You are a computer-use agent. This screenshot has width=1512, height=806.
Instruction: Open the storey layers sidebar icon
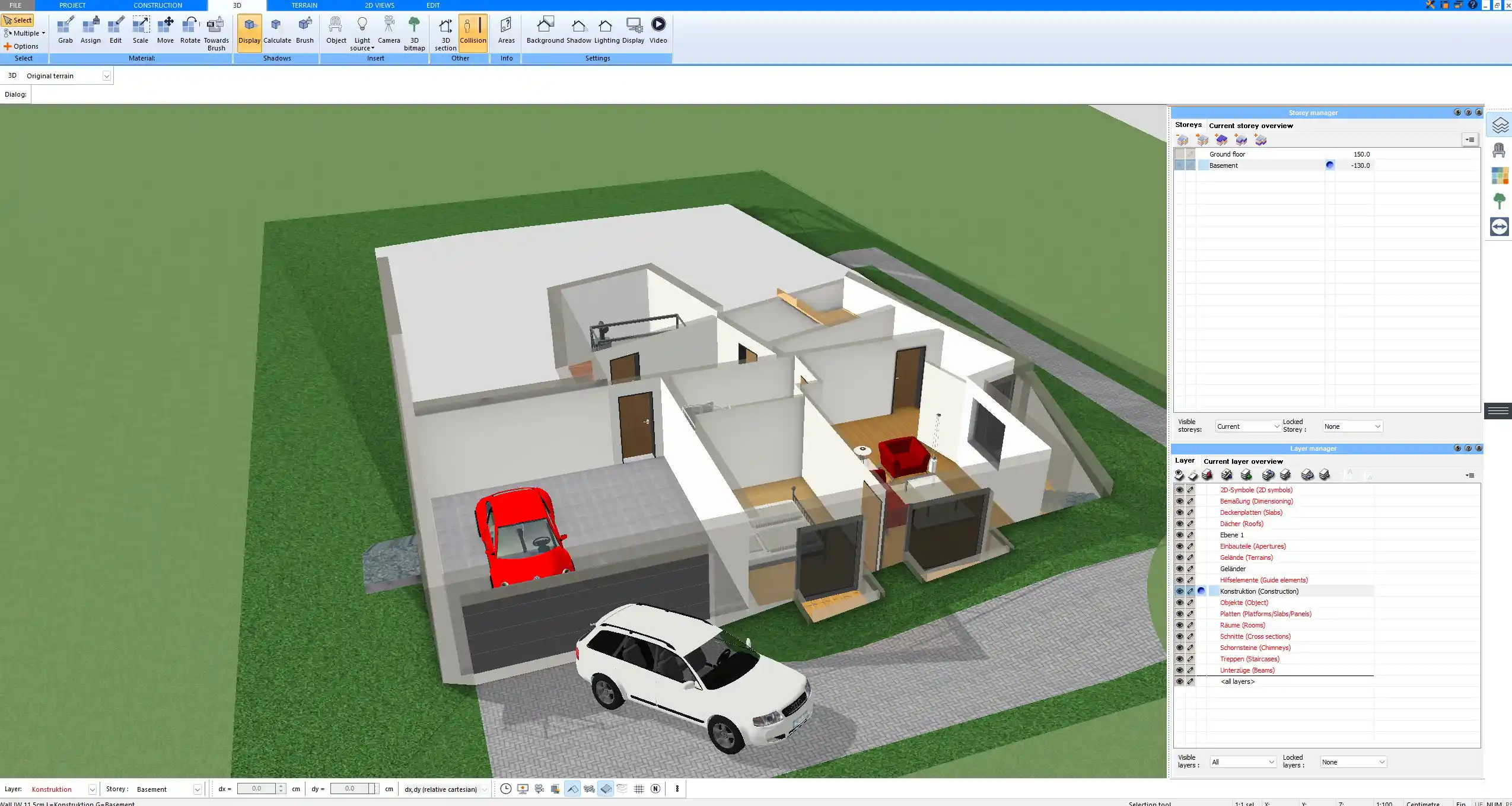click(1500, 126)
